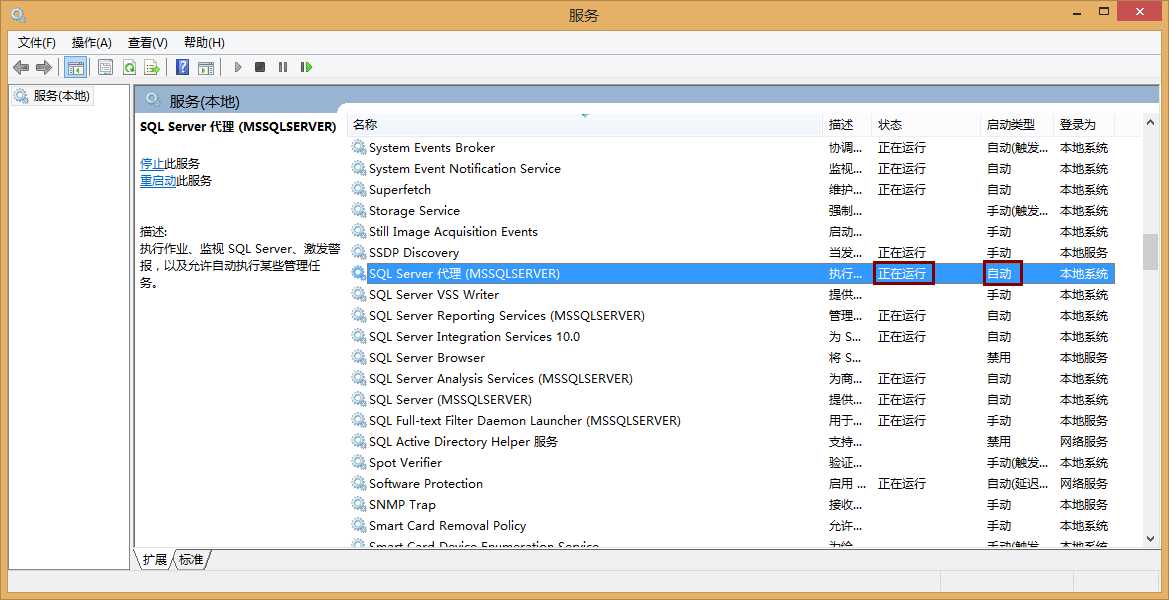
Task: Toggle the show/hide action pane icon
Action: 206,68
